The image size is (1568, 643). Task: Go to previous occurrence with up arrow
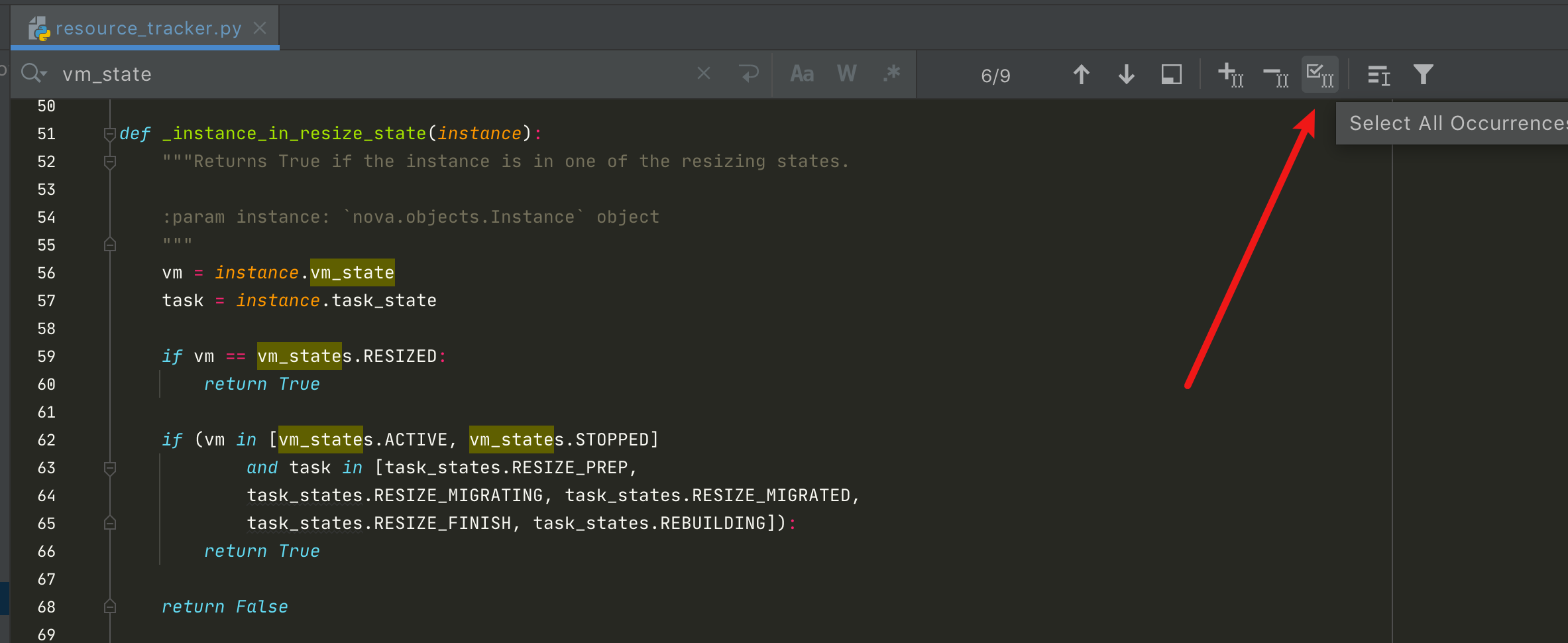point(1081,74)
